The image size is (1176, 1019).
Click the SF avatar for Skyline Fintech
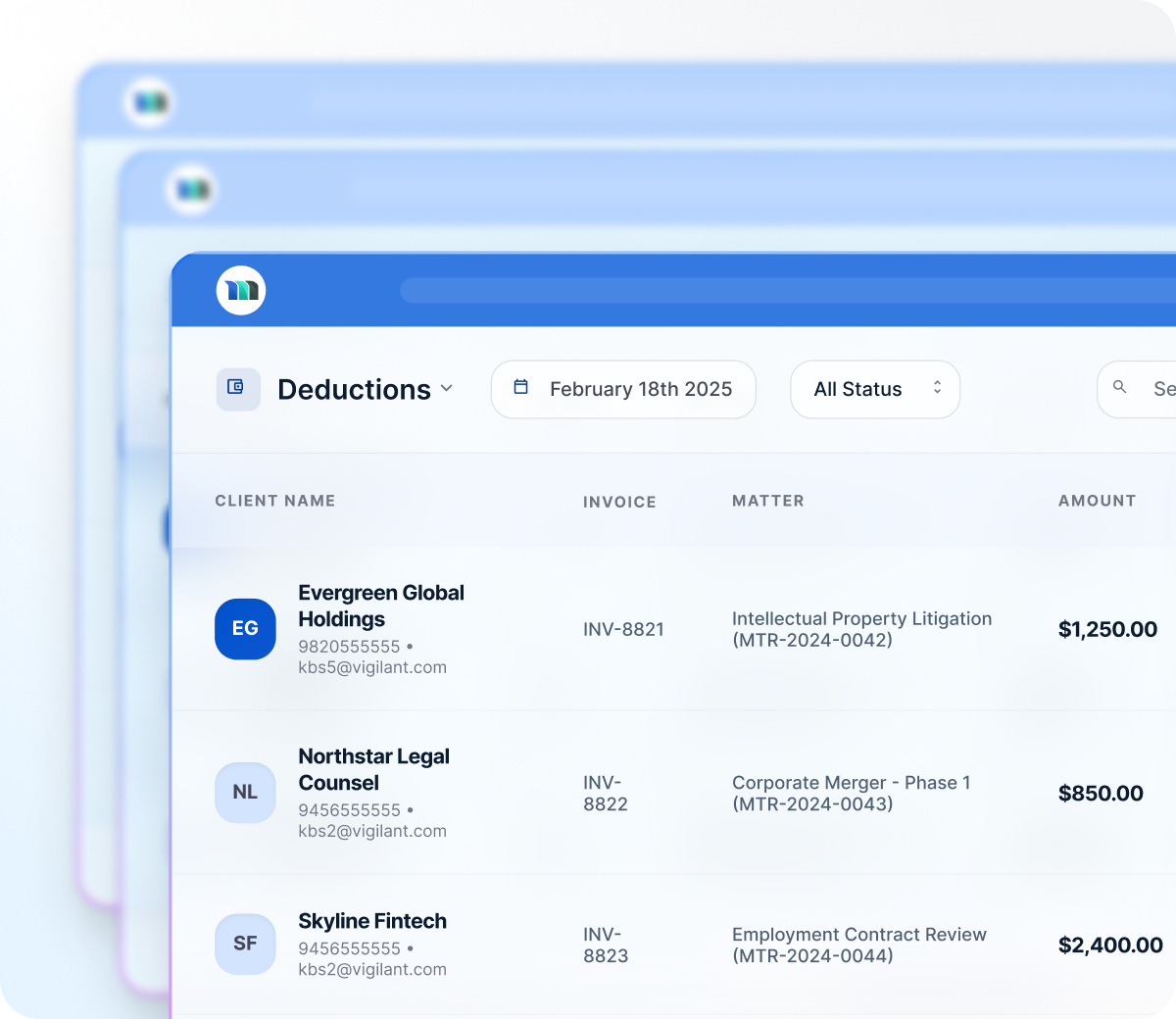pos(245,945)
